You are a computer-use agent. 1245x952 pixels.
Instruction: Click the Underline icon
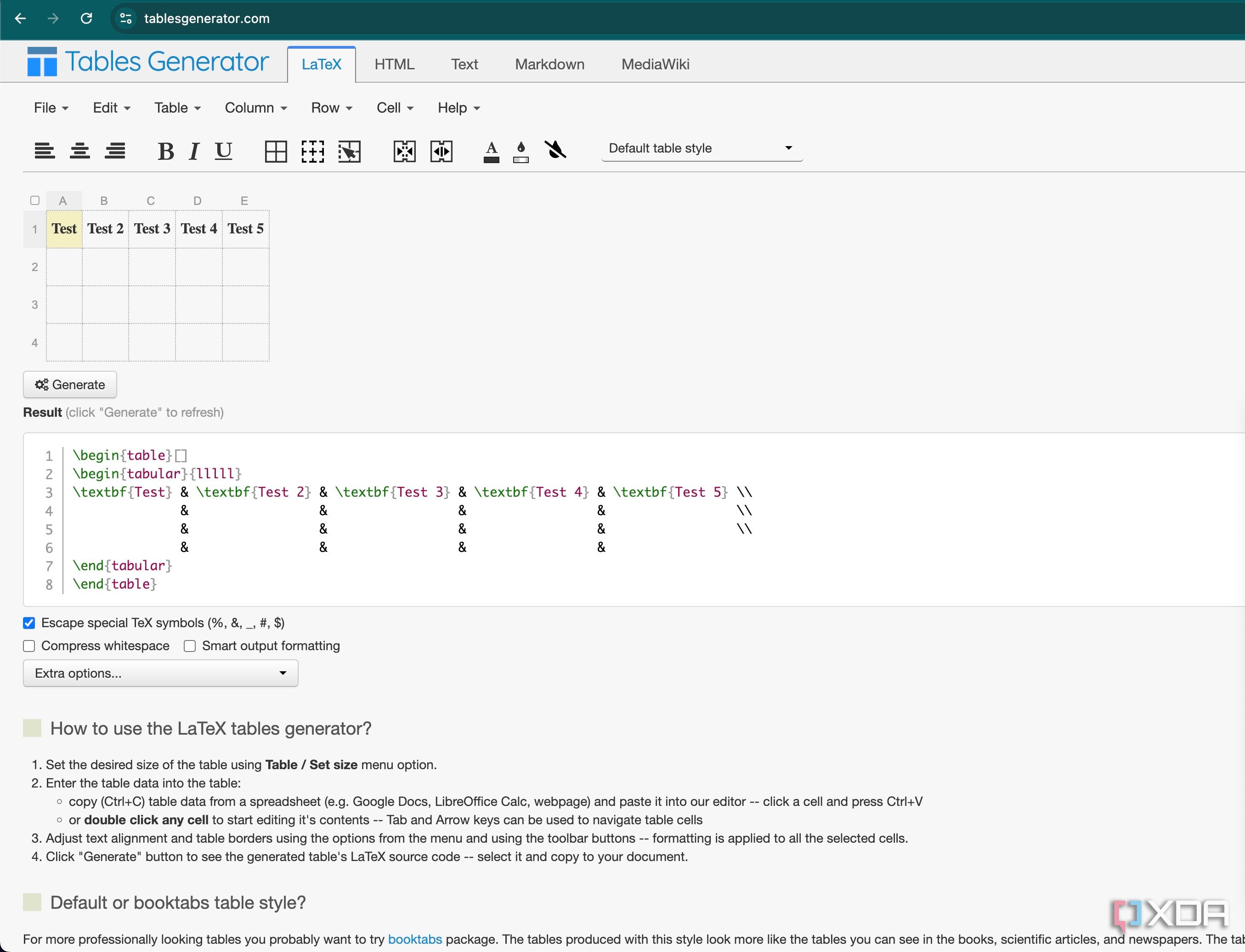(223, 151)
